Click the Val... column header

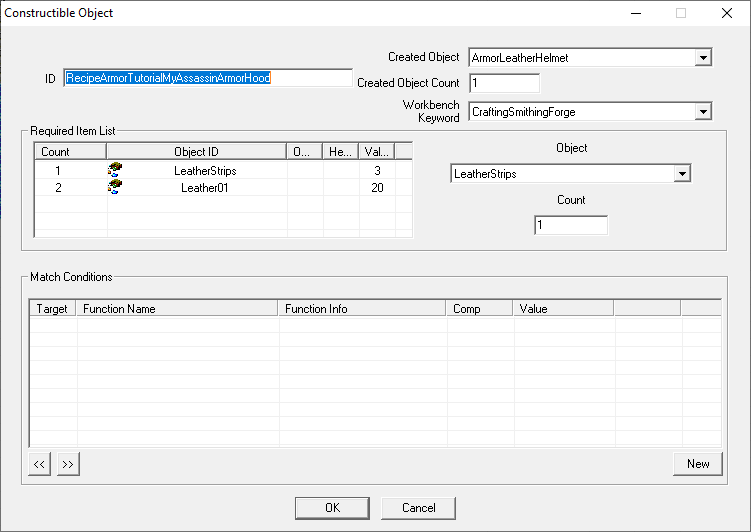[x=376, y=152]
